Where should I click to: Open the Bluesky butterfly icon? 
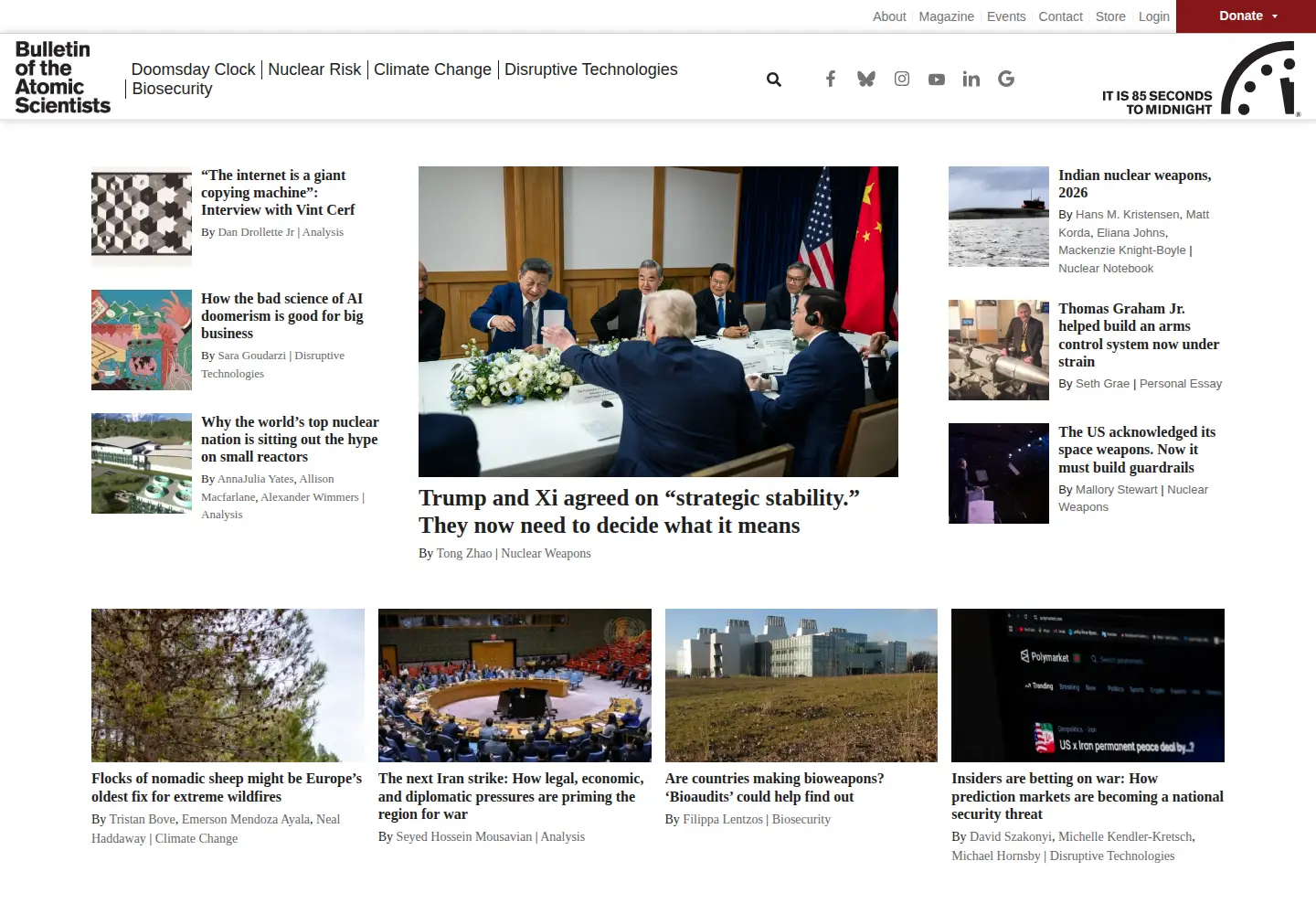[866, 79]
